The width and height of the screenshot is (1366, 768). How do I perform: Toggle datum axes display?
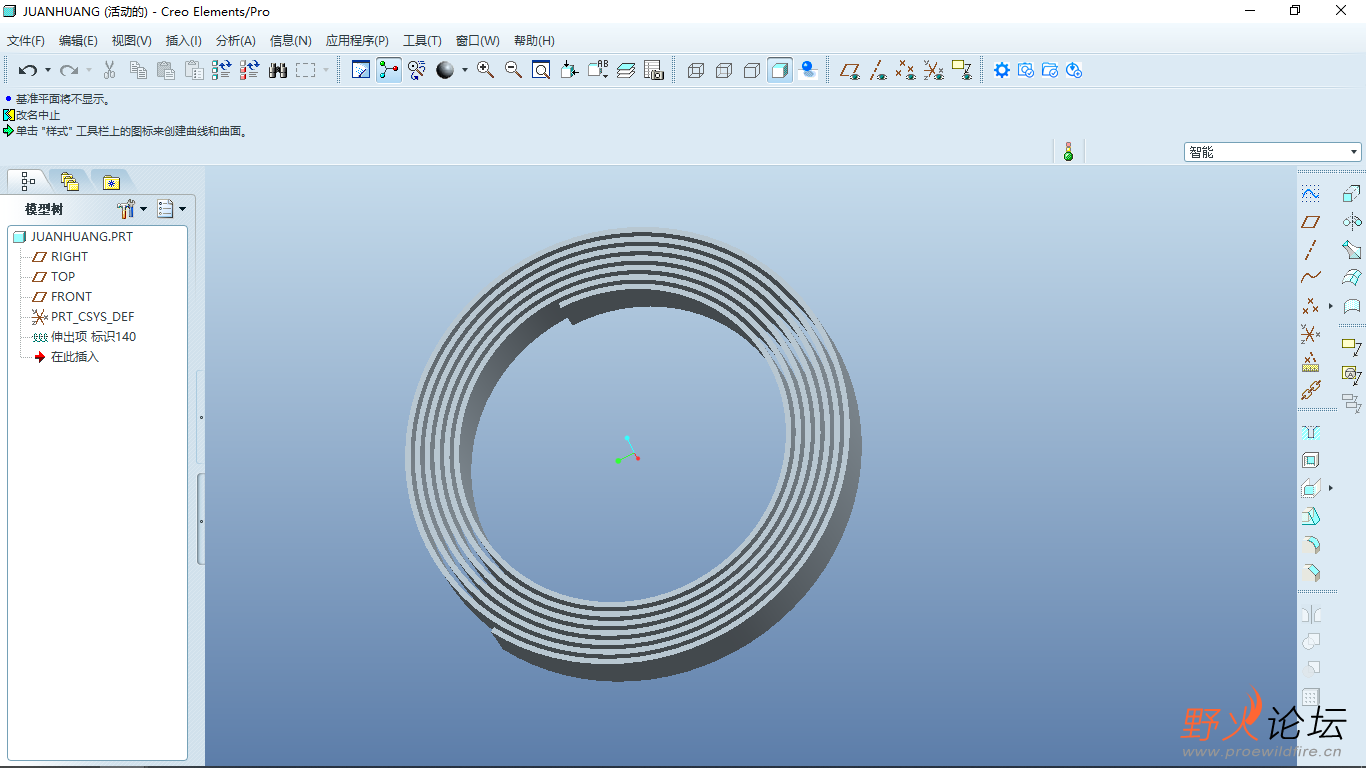878,70
